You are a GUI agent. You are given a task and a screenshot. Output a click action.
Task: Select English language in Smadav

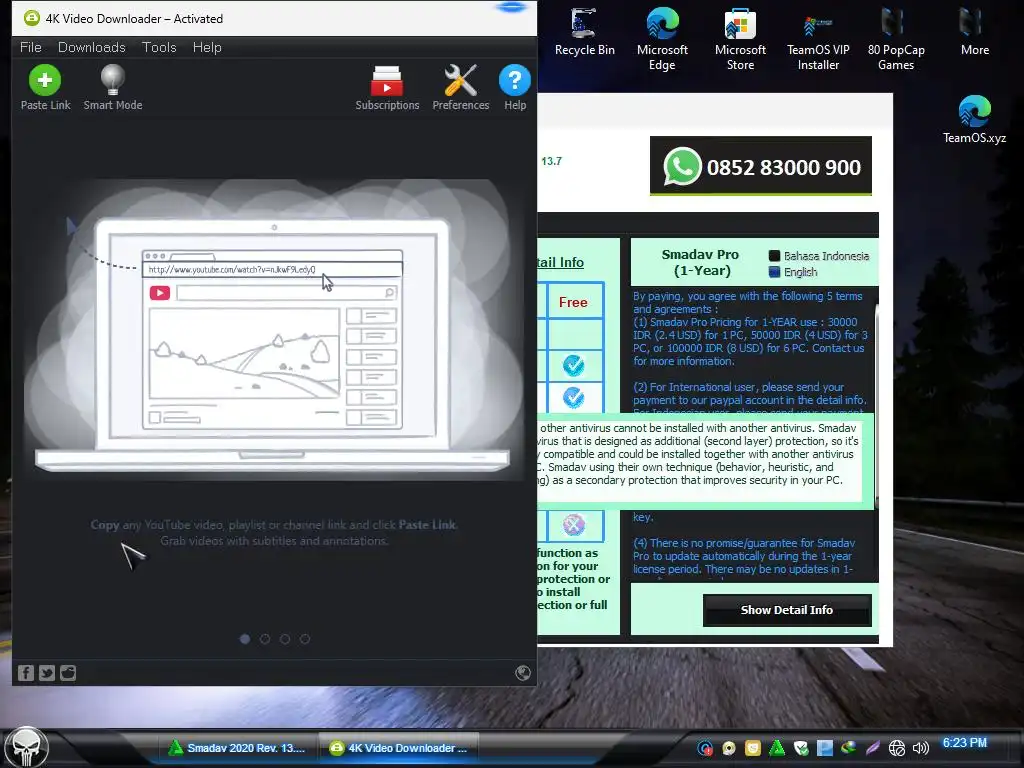(x=793, y=272)
